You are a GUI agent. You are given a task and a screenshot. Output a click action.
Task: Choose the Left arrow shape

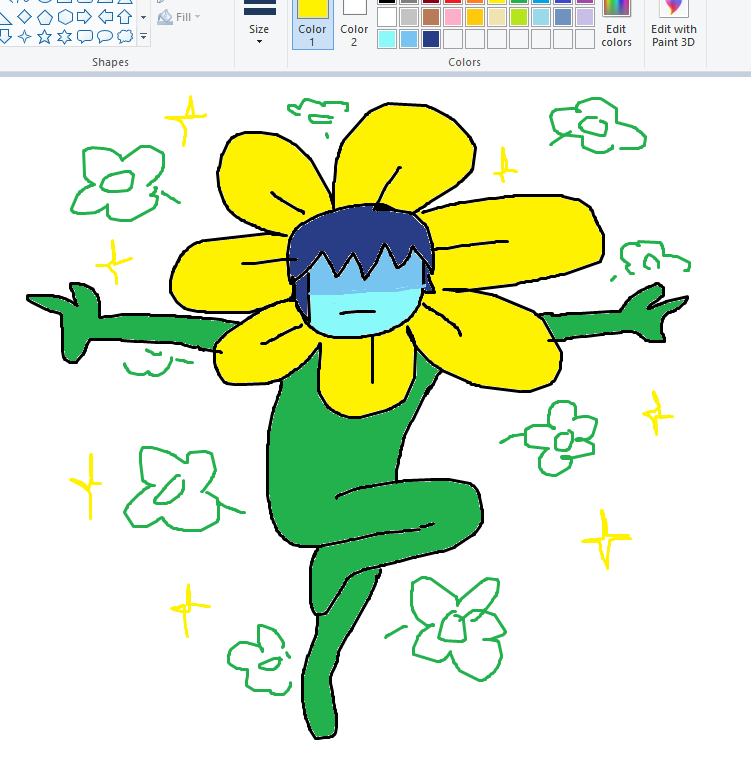click(105, 17)
